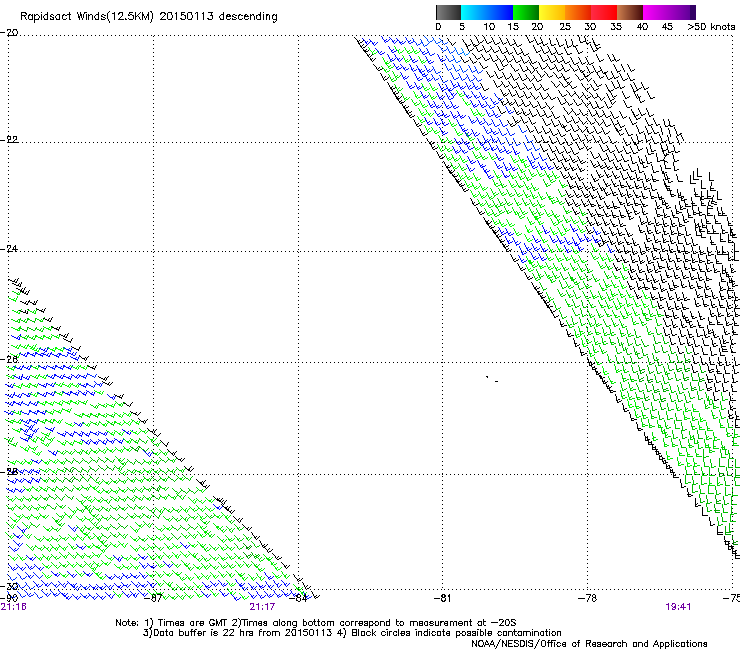This screenshot has height=650, width=740.
Task: Click the yellow 20-25 knots color segment
Action: pyautogui.click(x=552, y=12)
